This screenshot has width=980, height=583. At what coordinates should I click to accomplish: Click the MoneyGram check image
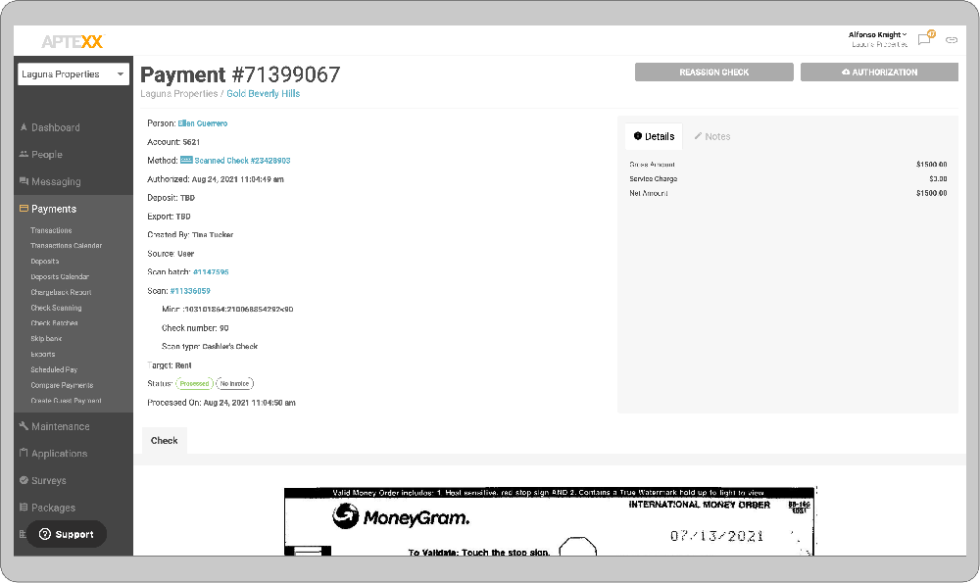coord(549,522)
